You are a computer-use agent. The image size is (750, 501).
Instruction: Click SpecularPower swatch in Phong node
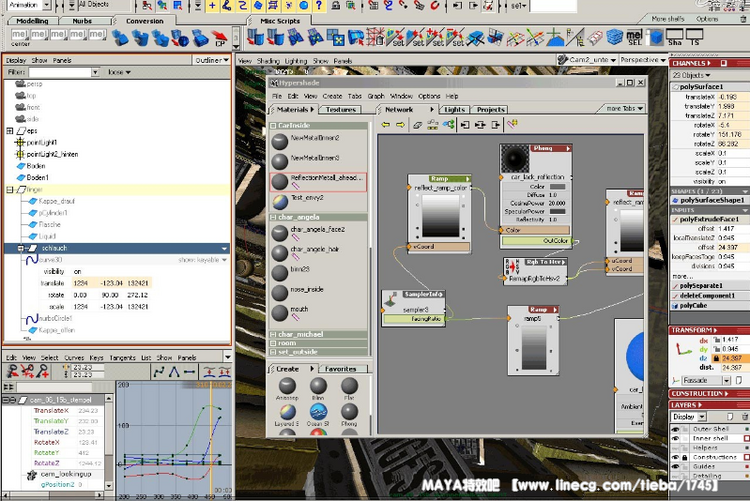point(557,212)
